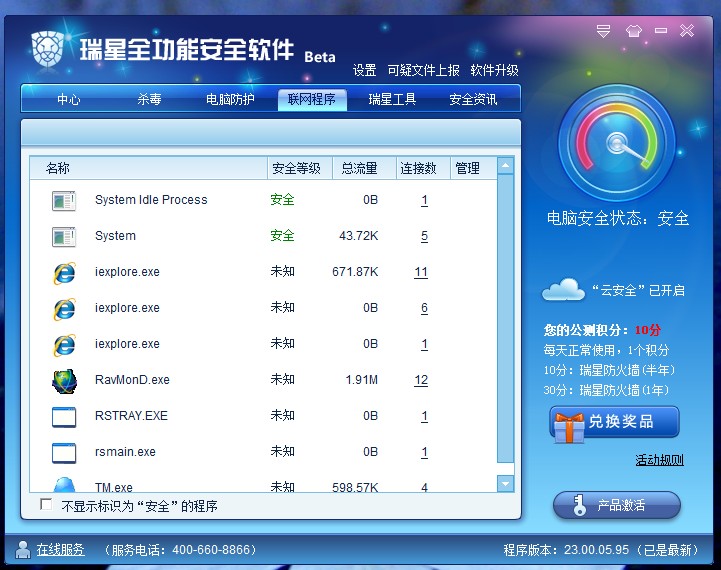
Task: Click the System Idle Process icon
Action: 64,200
